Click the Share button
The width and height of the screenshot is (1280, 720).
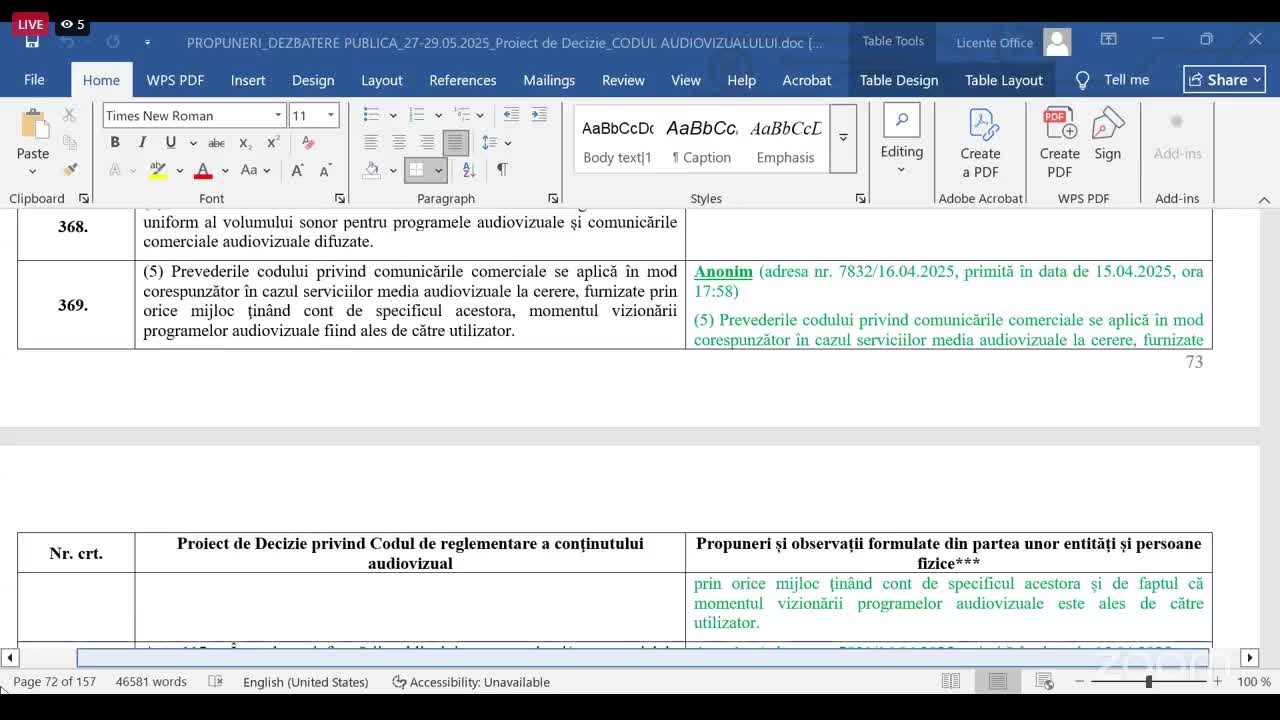pos(1224,80)
